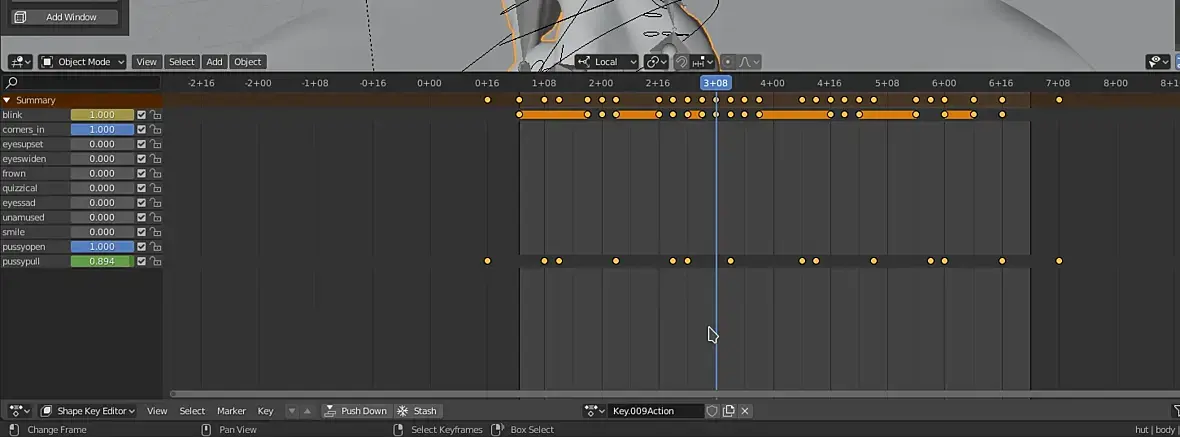Click the eyesupset value field
Image resolution: width=1180 pixels, height=437 pixels.
[102, 144]
